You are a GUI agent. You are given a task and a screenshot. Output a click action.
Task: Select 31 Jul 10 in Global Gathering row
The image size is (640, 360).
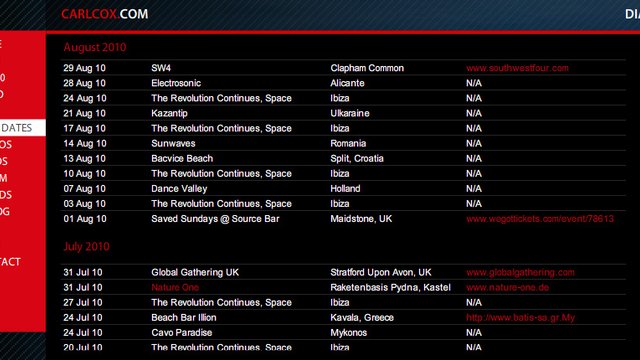[x=82, y=273]
